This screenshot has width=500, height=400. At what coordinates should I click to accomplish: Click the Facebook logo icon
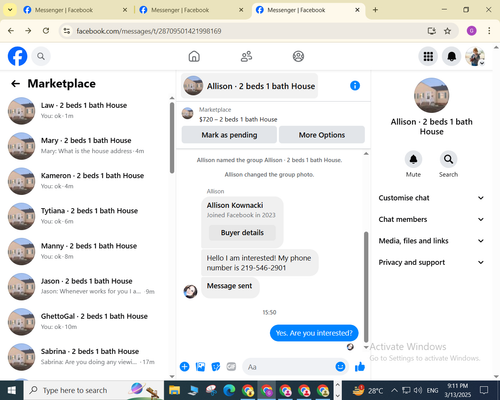pyautogui.click(x=17, y=56)
